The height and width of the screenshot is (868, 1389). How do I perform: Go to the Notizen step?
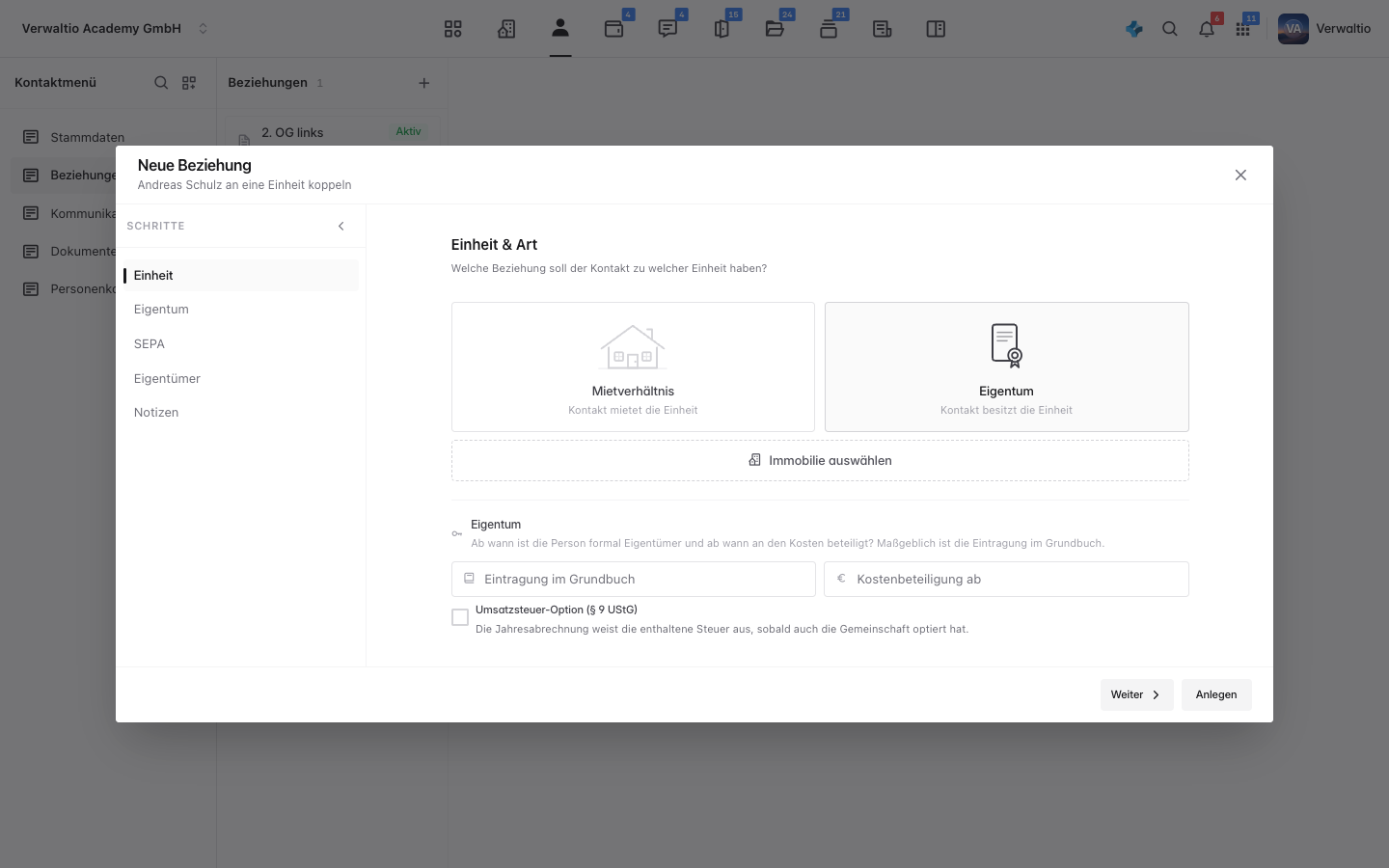coord(241,413)
